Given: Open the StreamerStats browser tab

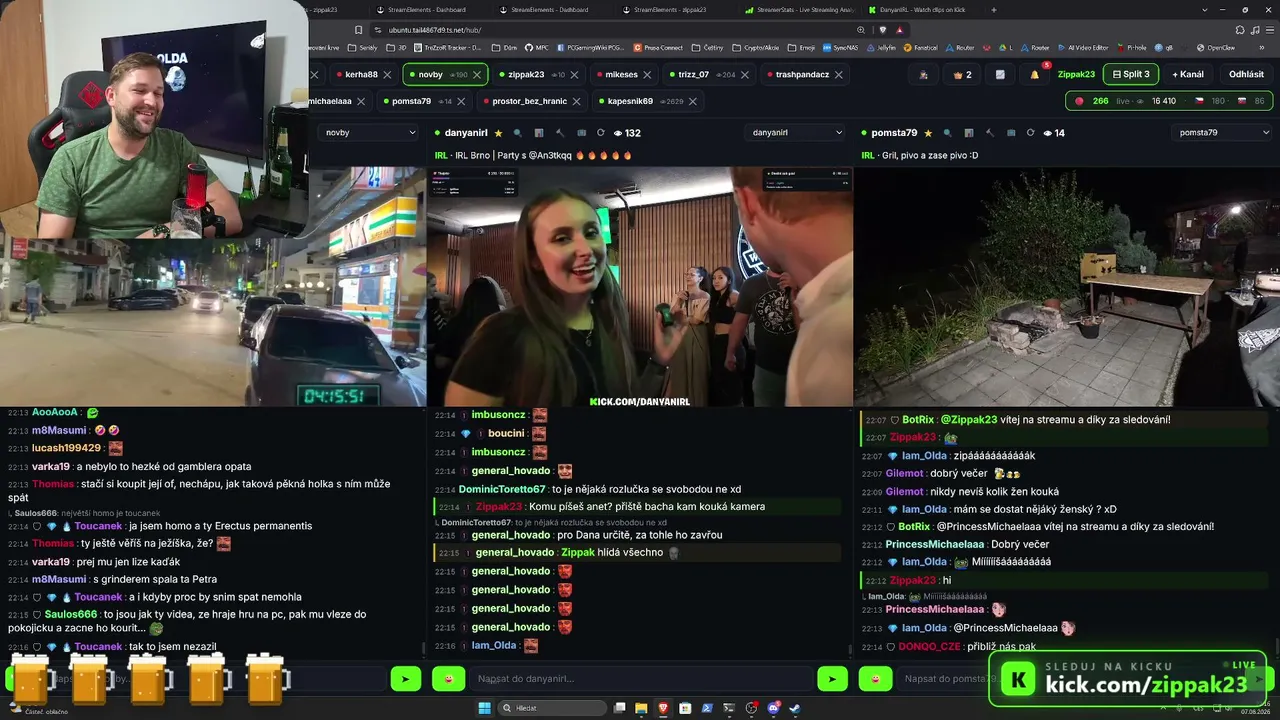Looking at the screenshot, I should tap(799, 10).
